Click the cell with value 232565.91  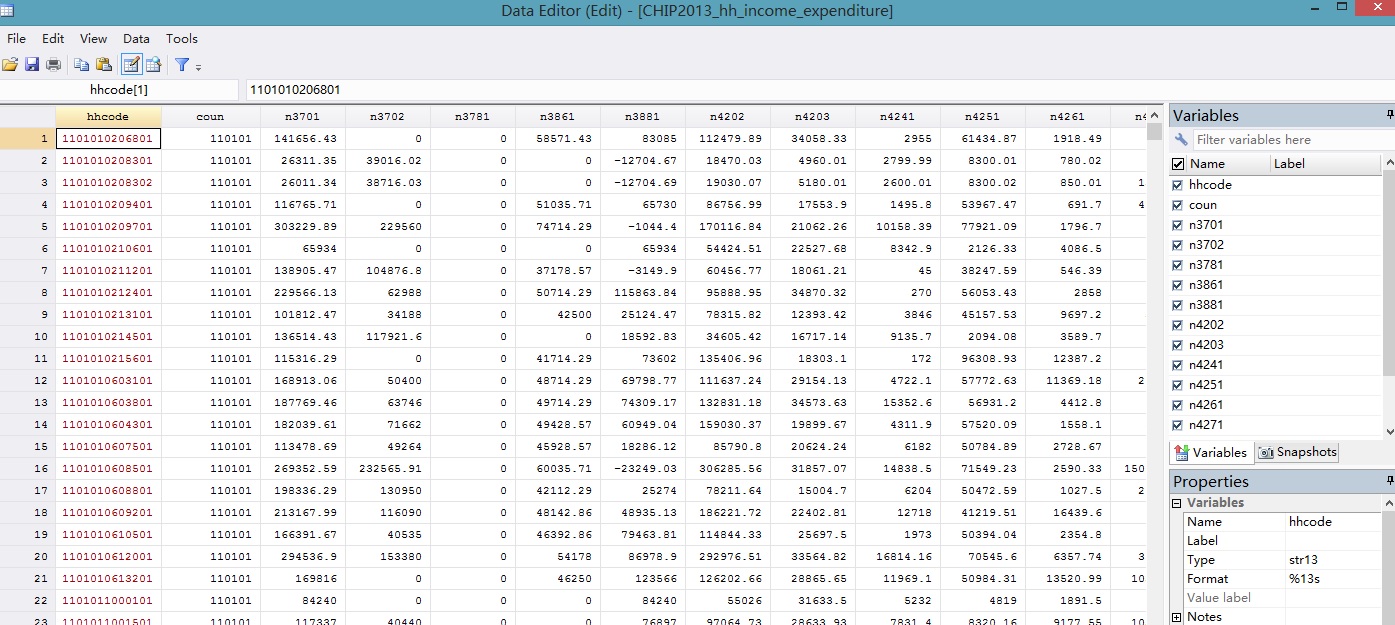[x=387, y=468]
